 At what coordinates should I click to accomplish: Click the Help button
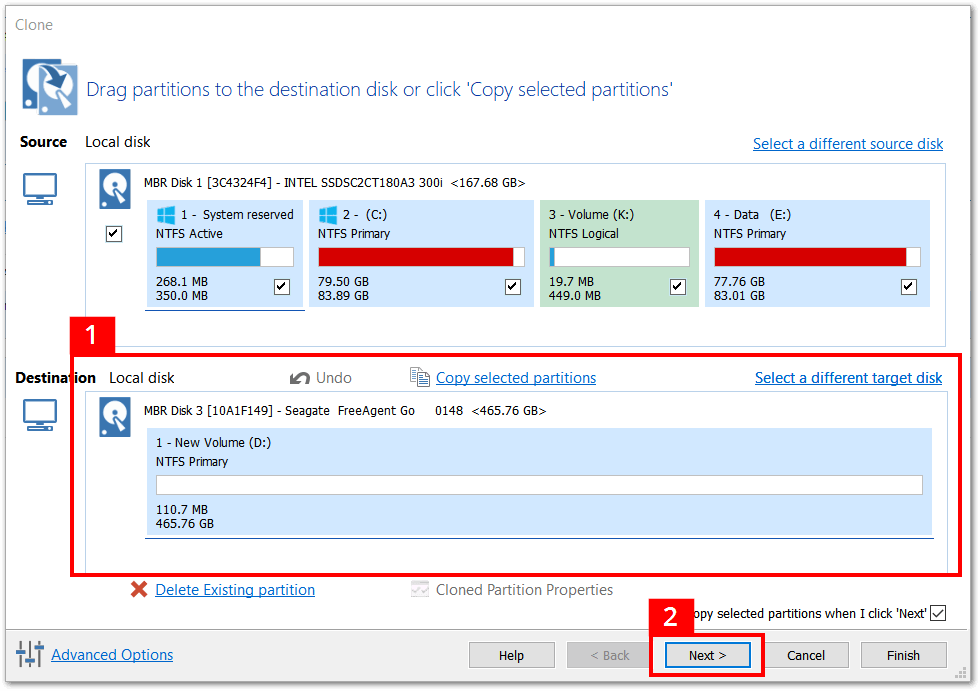pos(511,655)
